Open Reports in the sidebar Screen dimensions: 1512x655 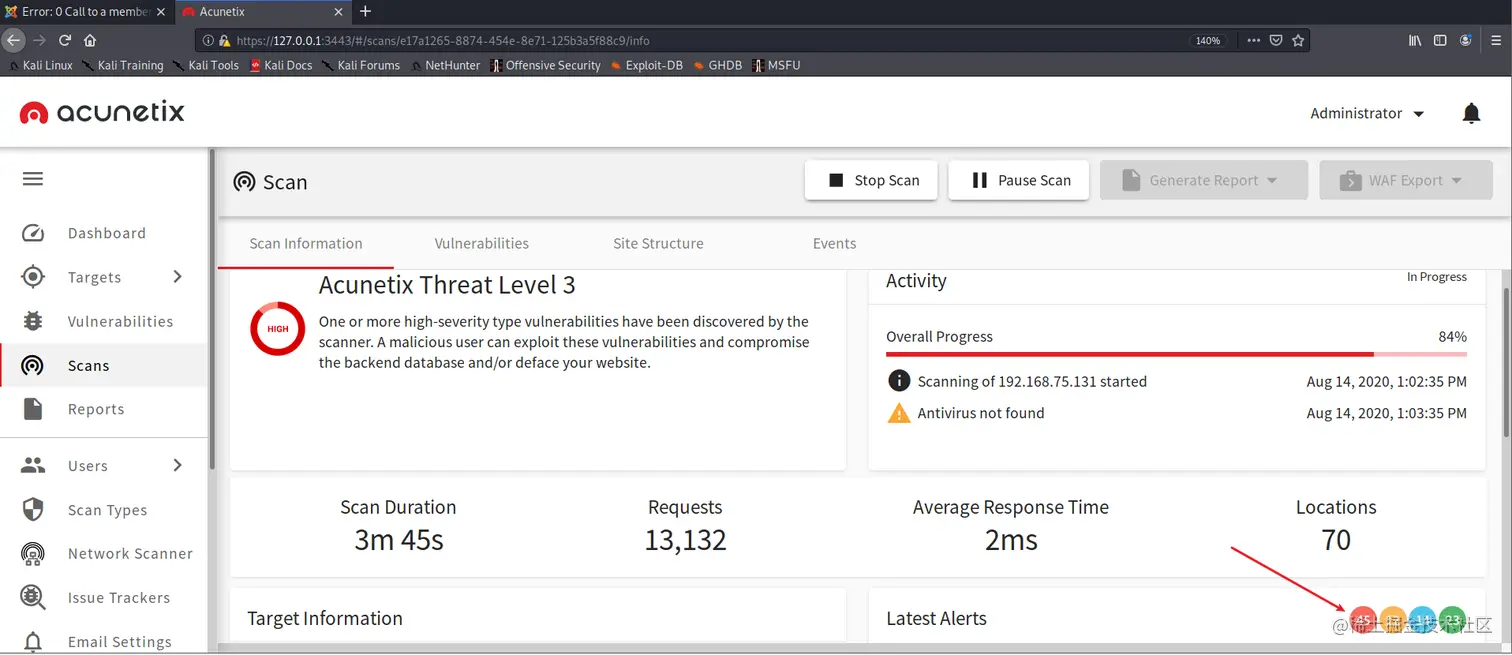point(96,409)
